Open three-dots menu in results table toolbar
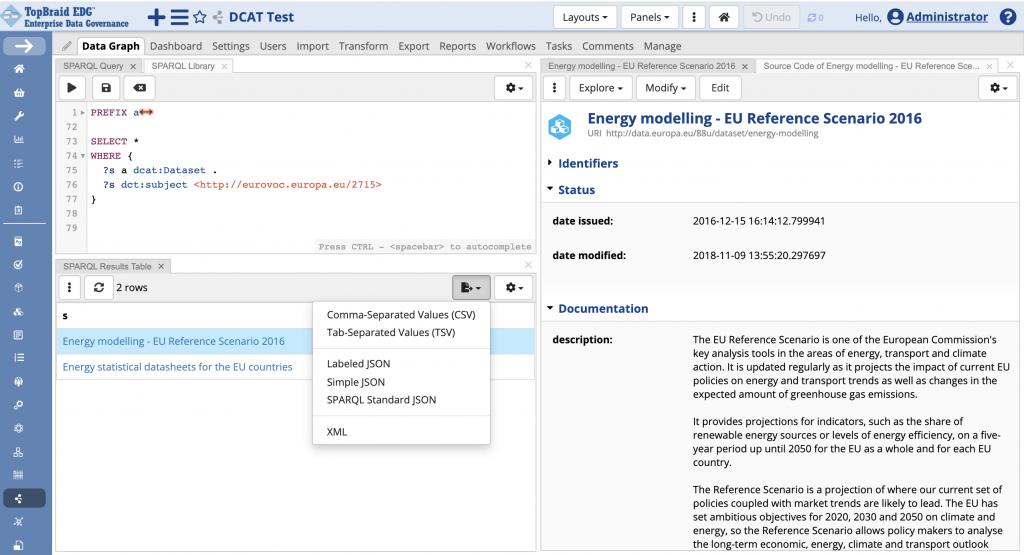Image resolution: width=1024 pixels, height=555 pixels. pyautogui.click(x=69, y=287)
